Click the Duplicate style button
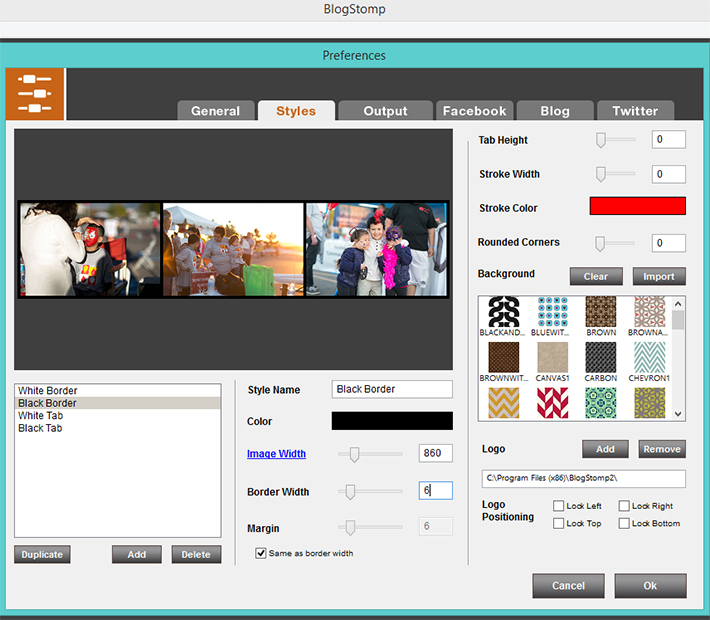Viewport: 710px width, 620px height. pos(42,554)
